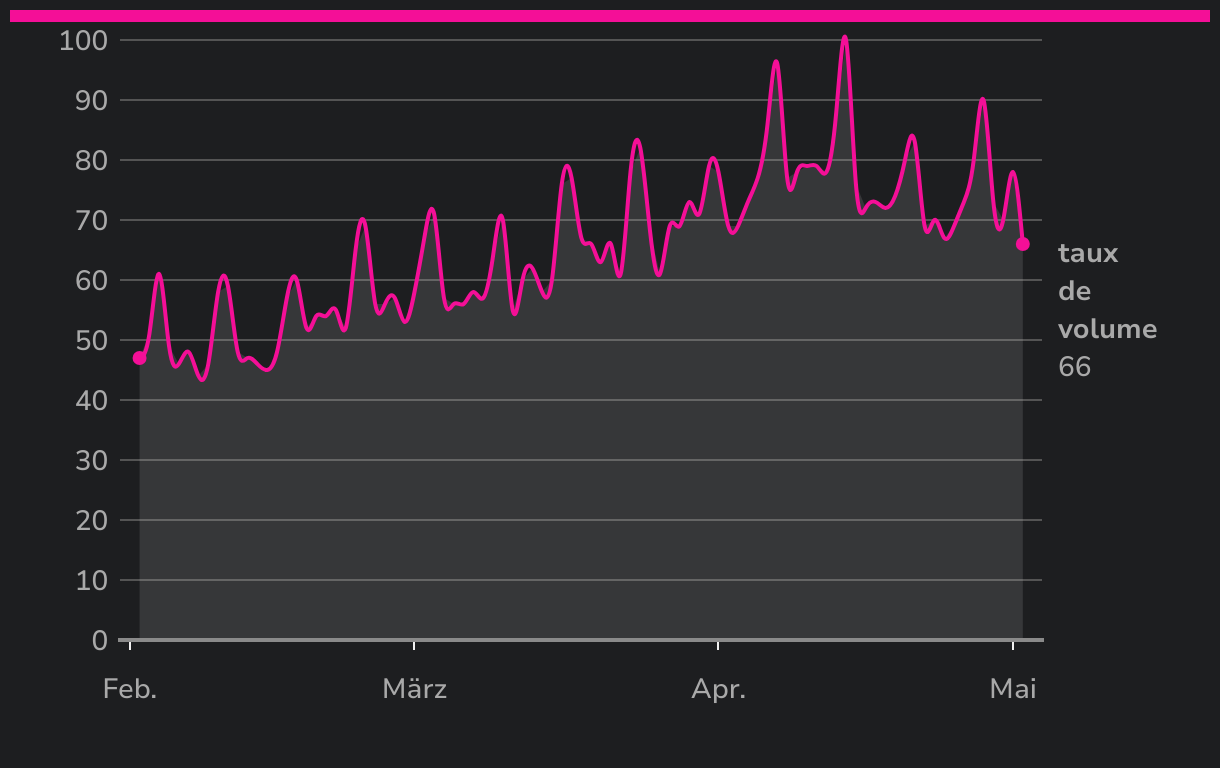This screenshot has height=768, width=1220.
Task: Click the highest peak reaching 100
Action: 845,39
